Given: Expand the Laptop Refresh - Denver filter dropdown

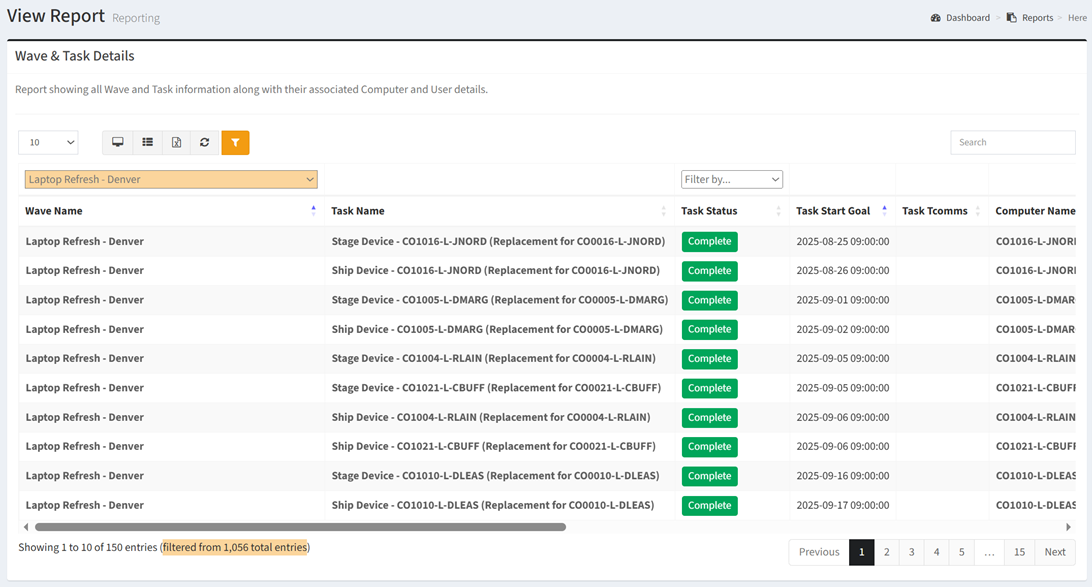Looking at the screenshot, I should pyautogui.click(x=171, y=179).
